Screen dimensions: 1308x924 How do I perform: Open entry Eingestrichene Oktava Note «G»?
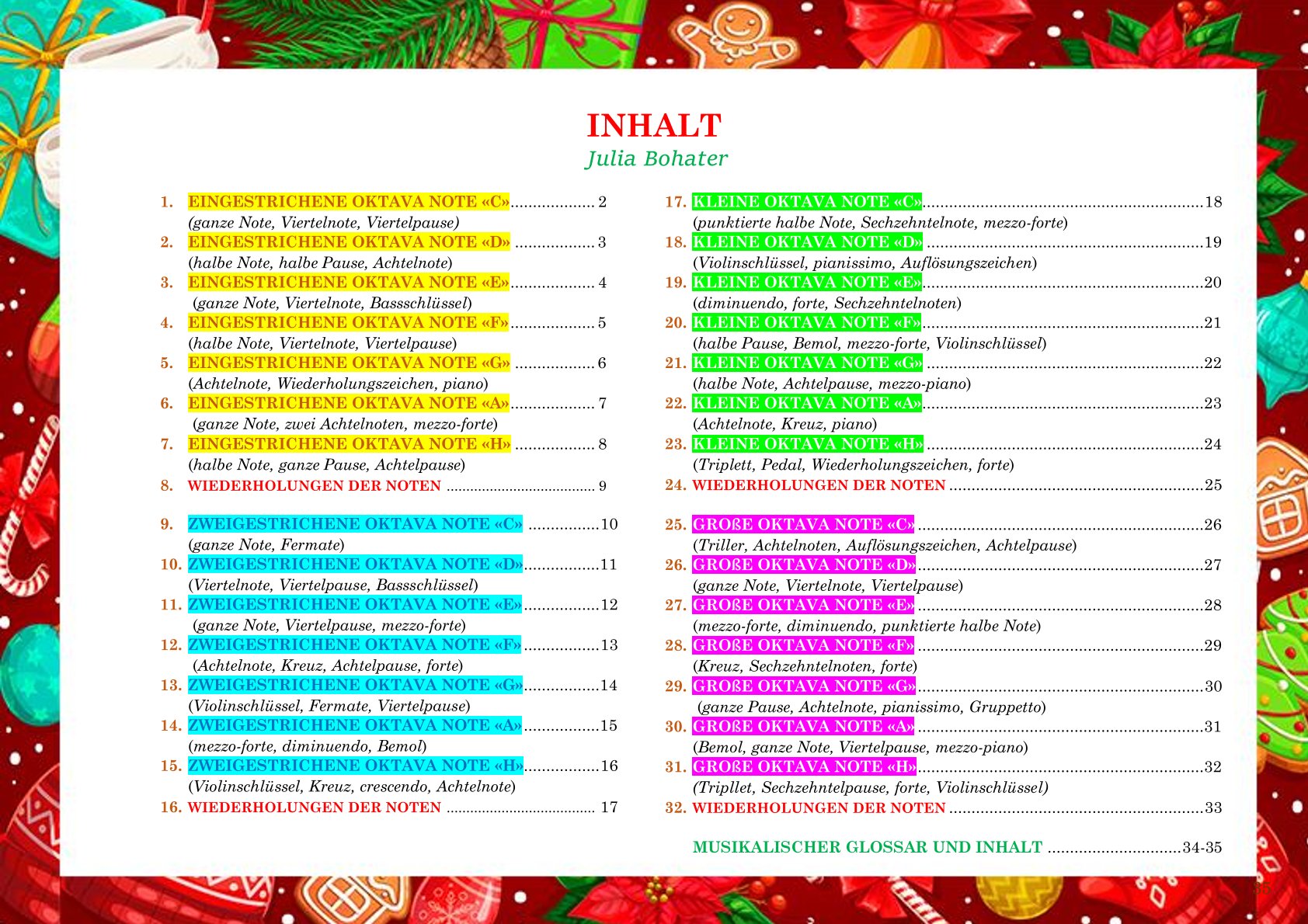pos(349,363)
